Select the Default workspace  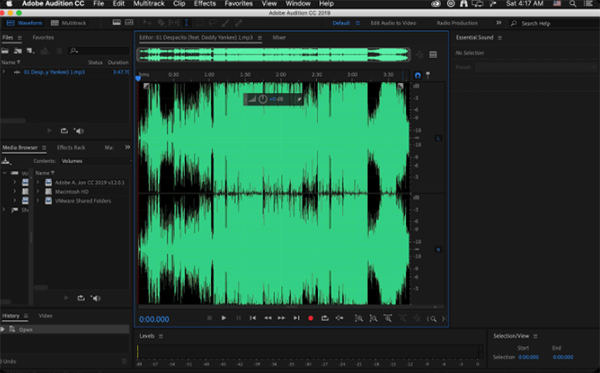click(x=341, y=23)
